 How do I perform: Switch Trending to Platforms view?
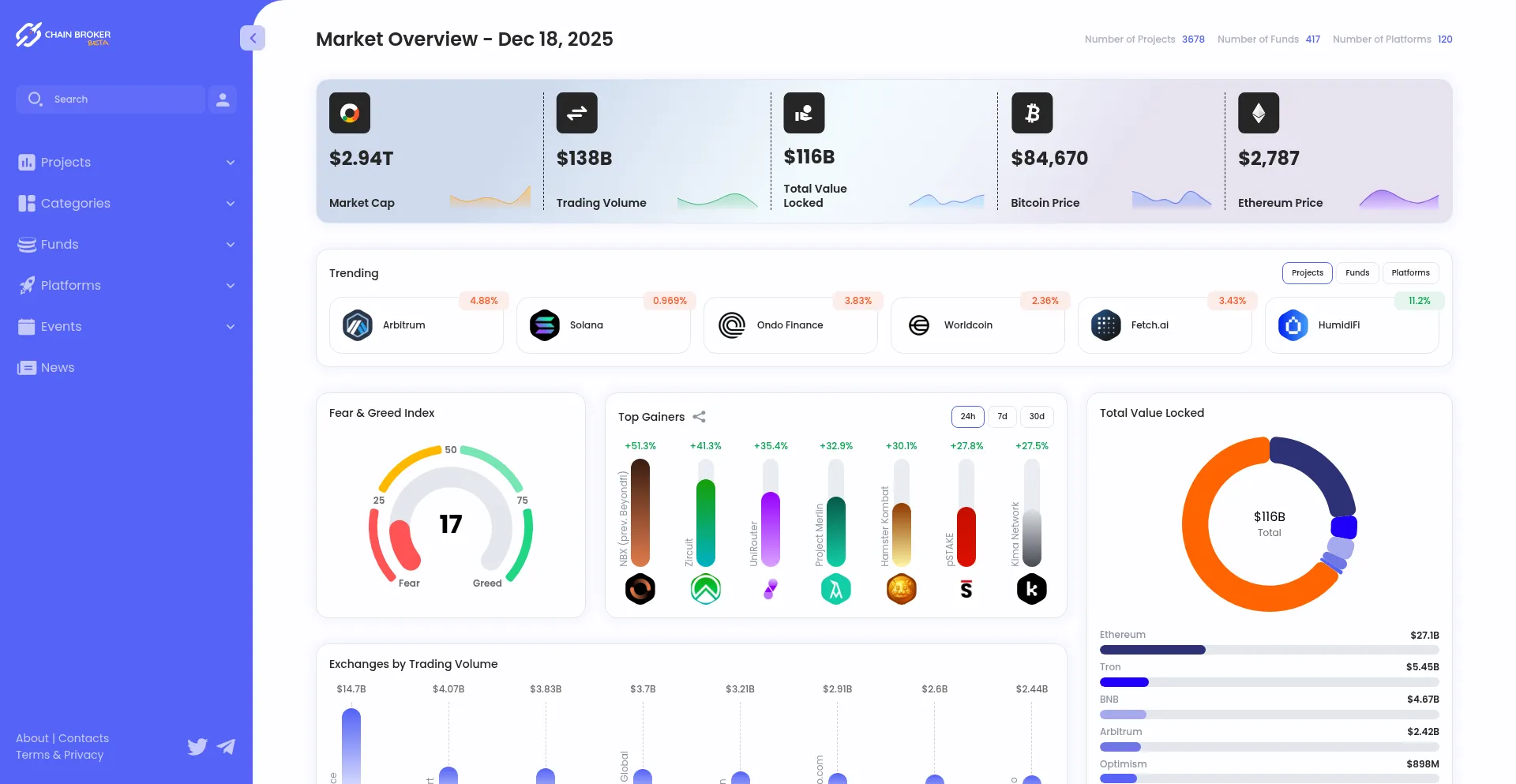[1410, 272]
